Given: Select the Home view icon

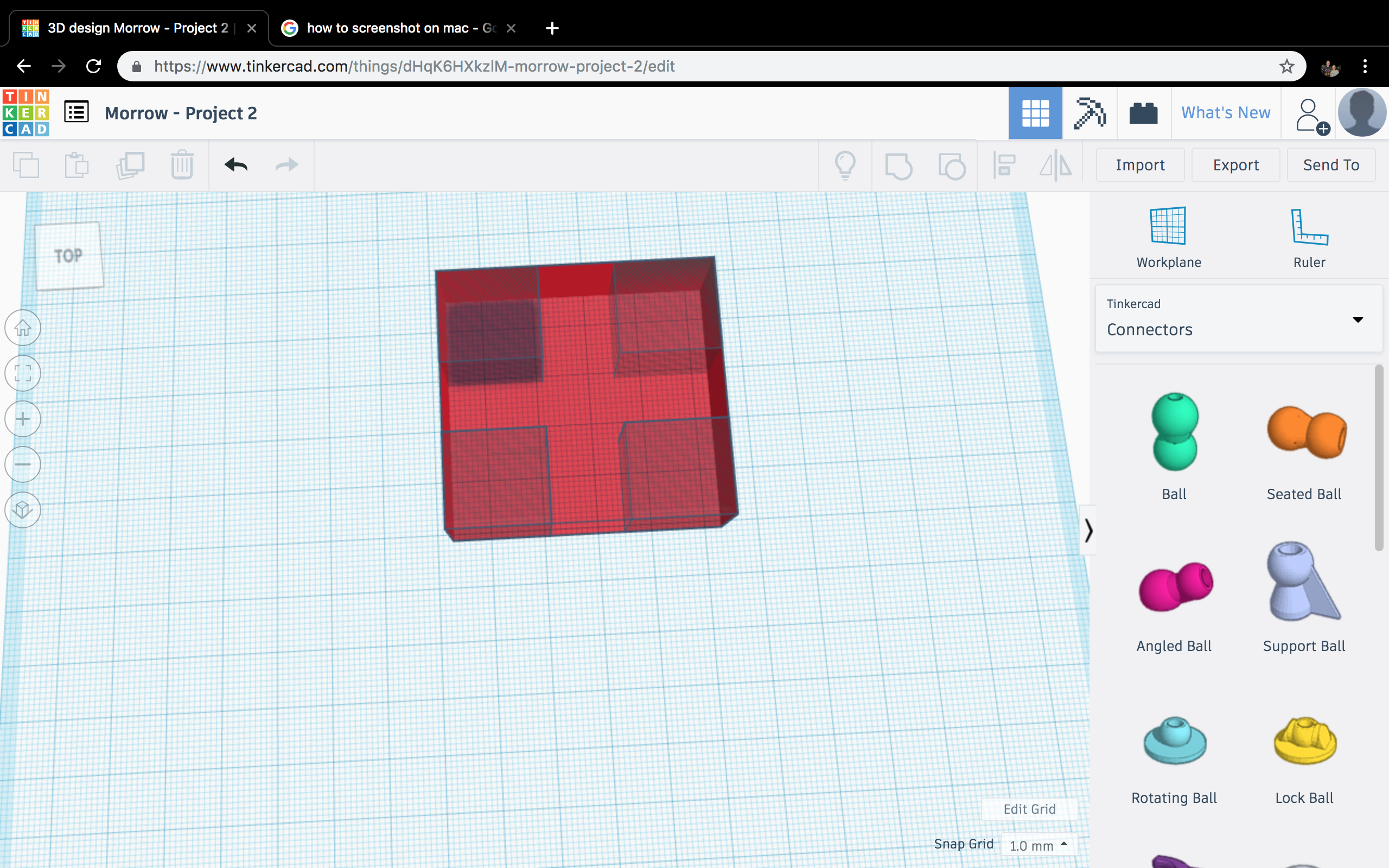Looking at the screenshot, I should pyautogui.click(x=23, y=327).
